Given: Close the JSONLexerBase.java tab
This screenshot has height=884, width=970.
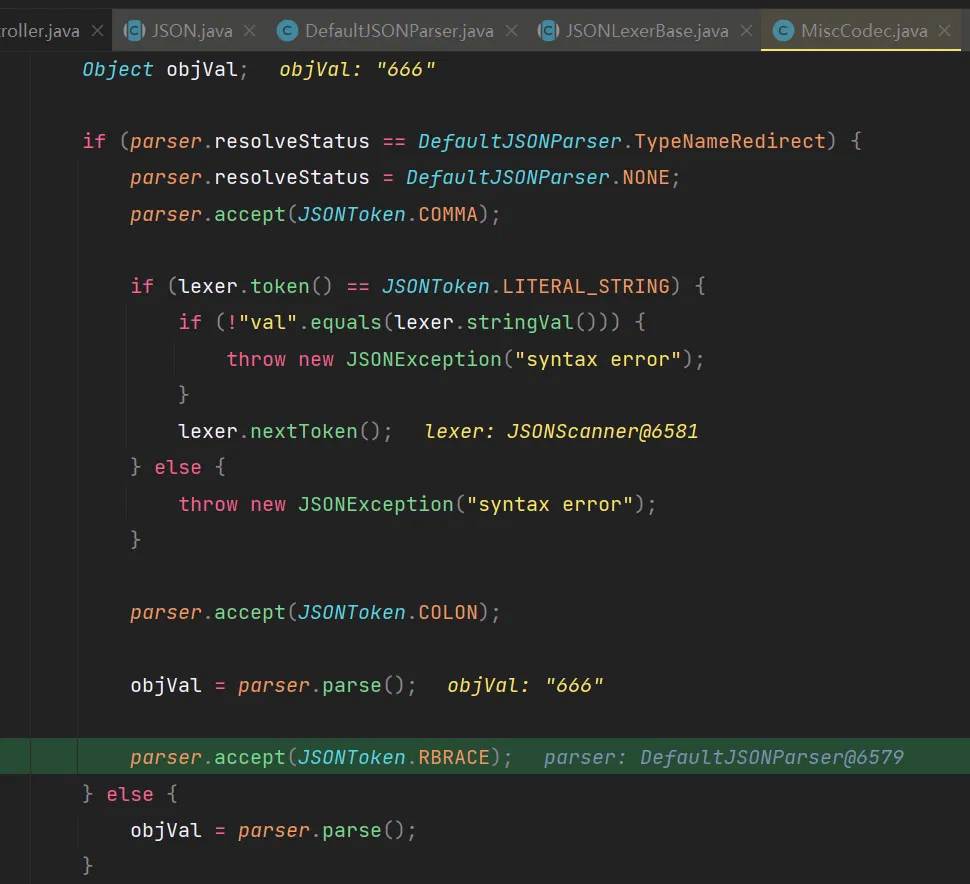Looking at the screenshot, I should pos(746,31).
